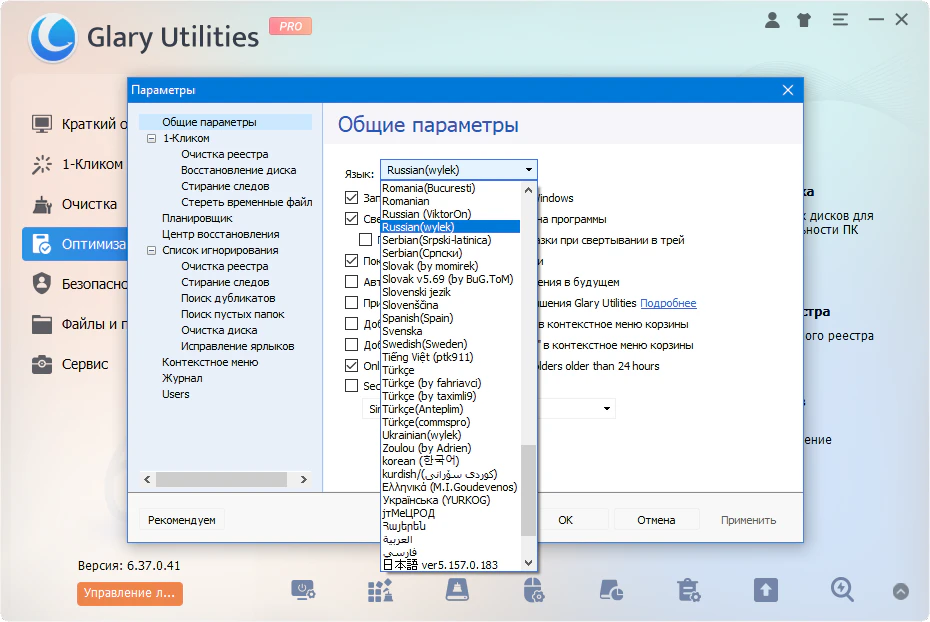Choose 'Svenska' from the language list

click(402, 331)
